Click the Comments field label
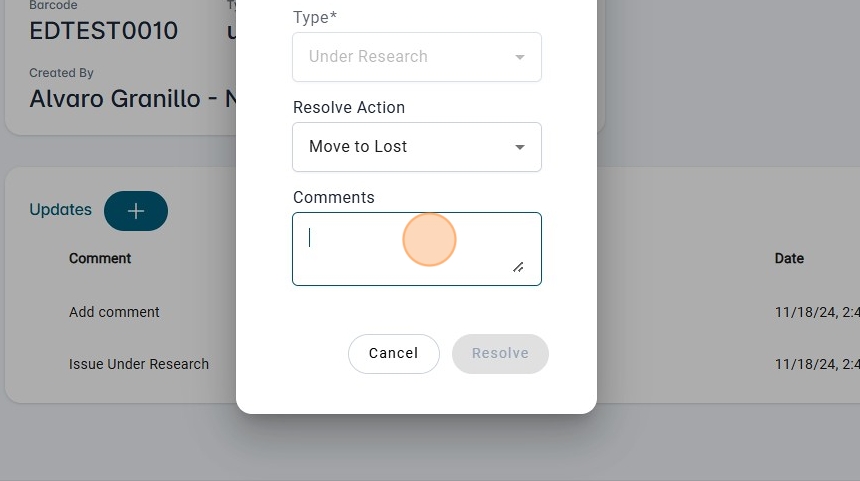The width and height of the screenshot is (860, 481). tap(334, 197)
